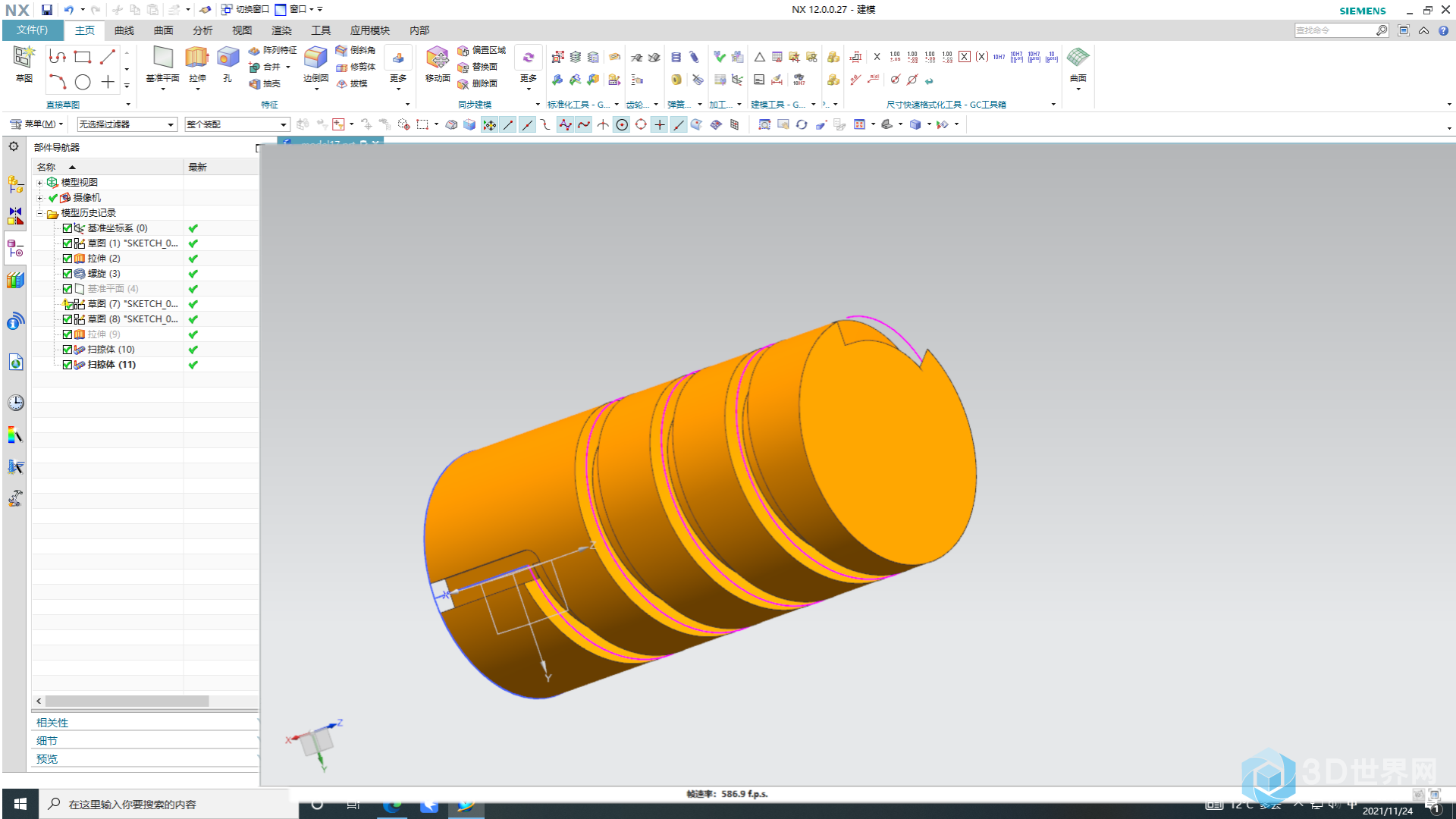
Task: Click the 移动面 move face icon
Action: 438,57
